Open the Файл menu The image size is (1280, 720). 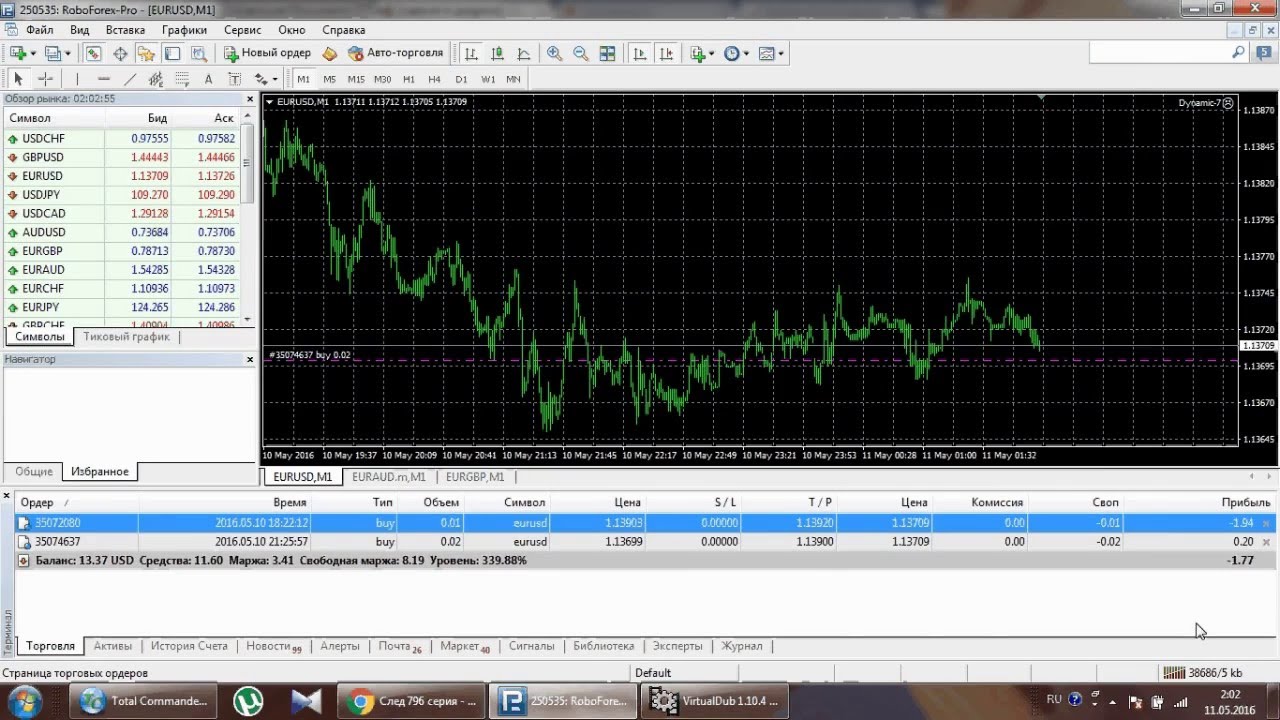click(39, 30)
